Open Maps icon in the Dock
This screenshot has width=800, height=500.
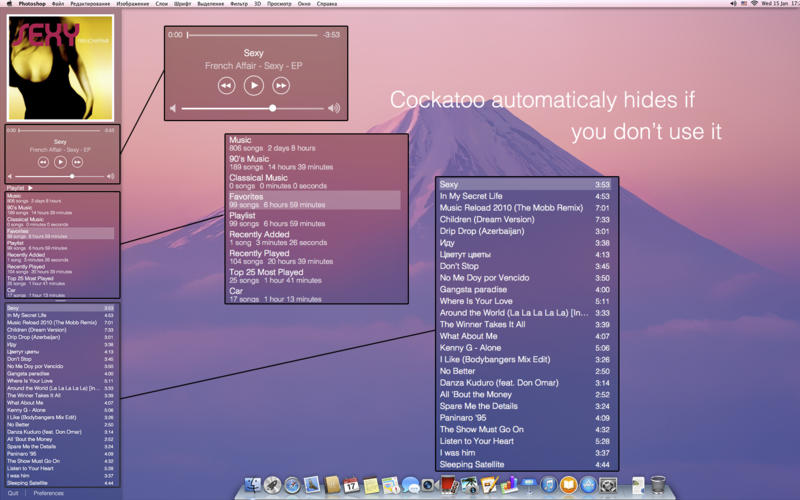click(x=390, y=485)
